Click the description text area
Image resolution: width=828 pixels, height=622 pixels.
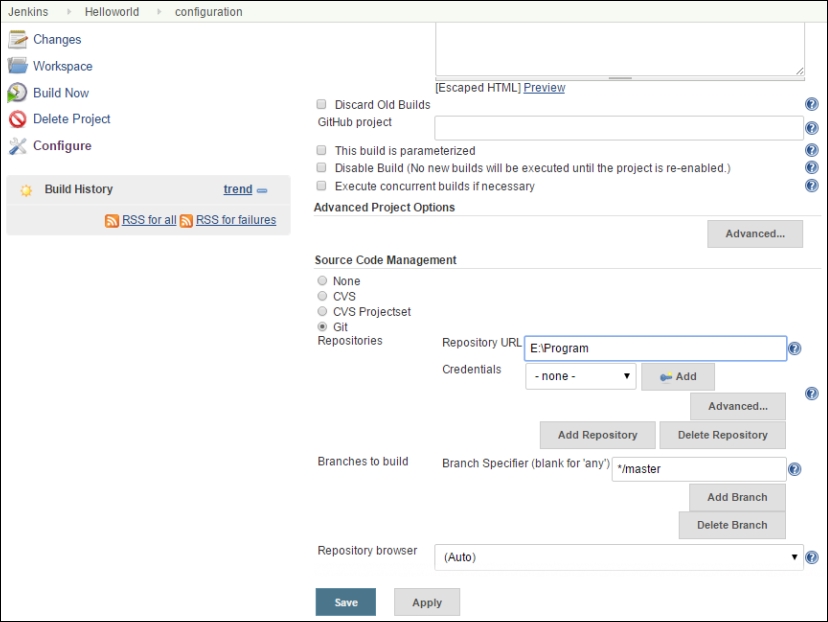pos(620,49)
